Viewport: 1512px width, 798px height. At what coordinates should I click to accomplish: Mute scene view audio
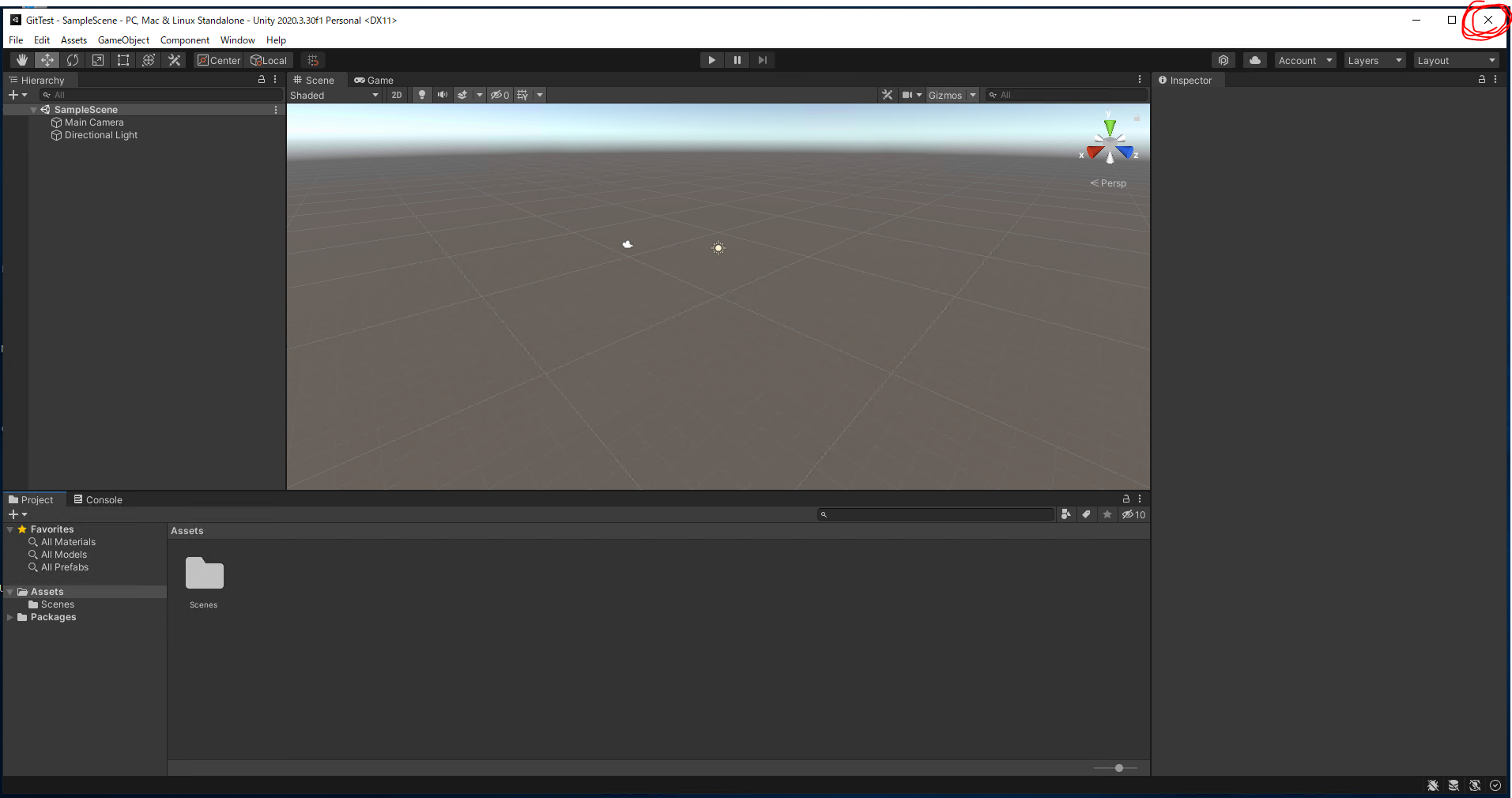click(x=442, y=95)
